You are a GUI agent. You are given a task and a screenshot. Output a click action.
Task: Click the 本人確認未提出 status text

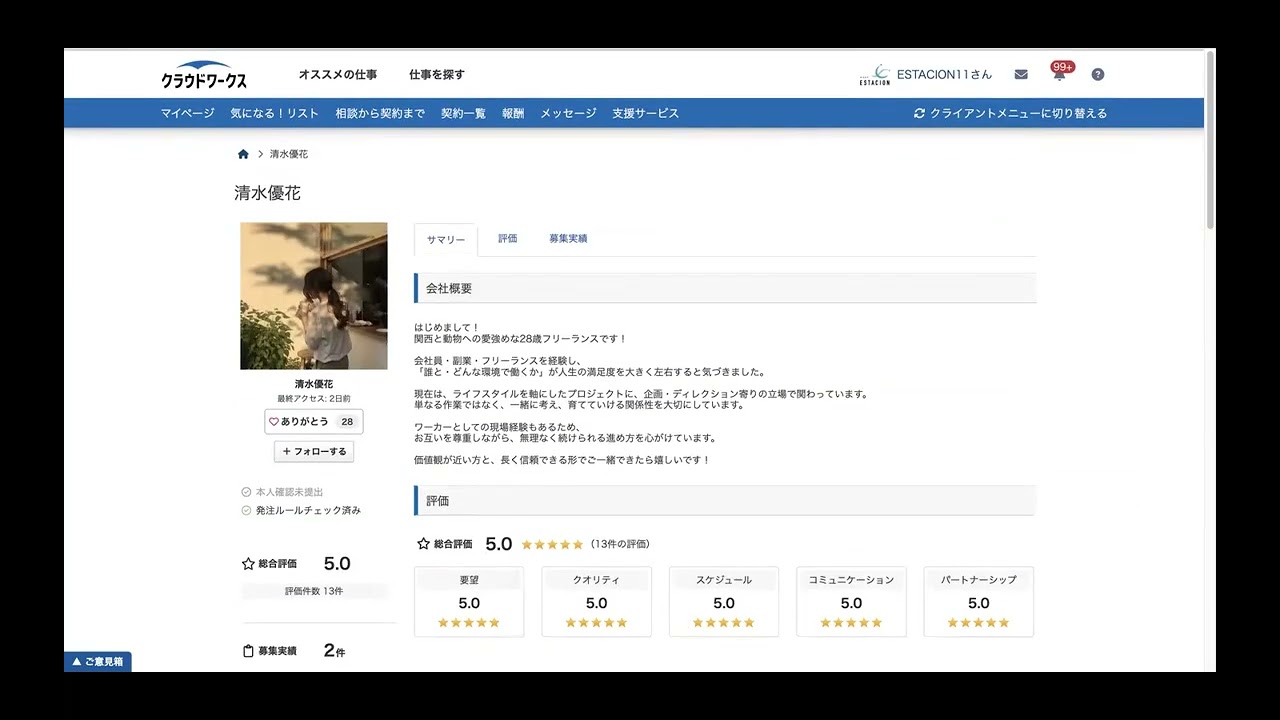tap(289, 492)
